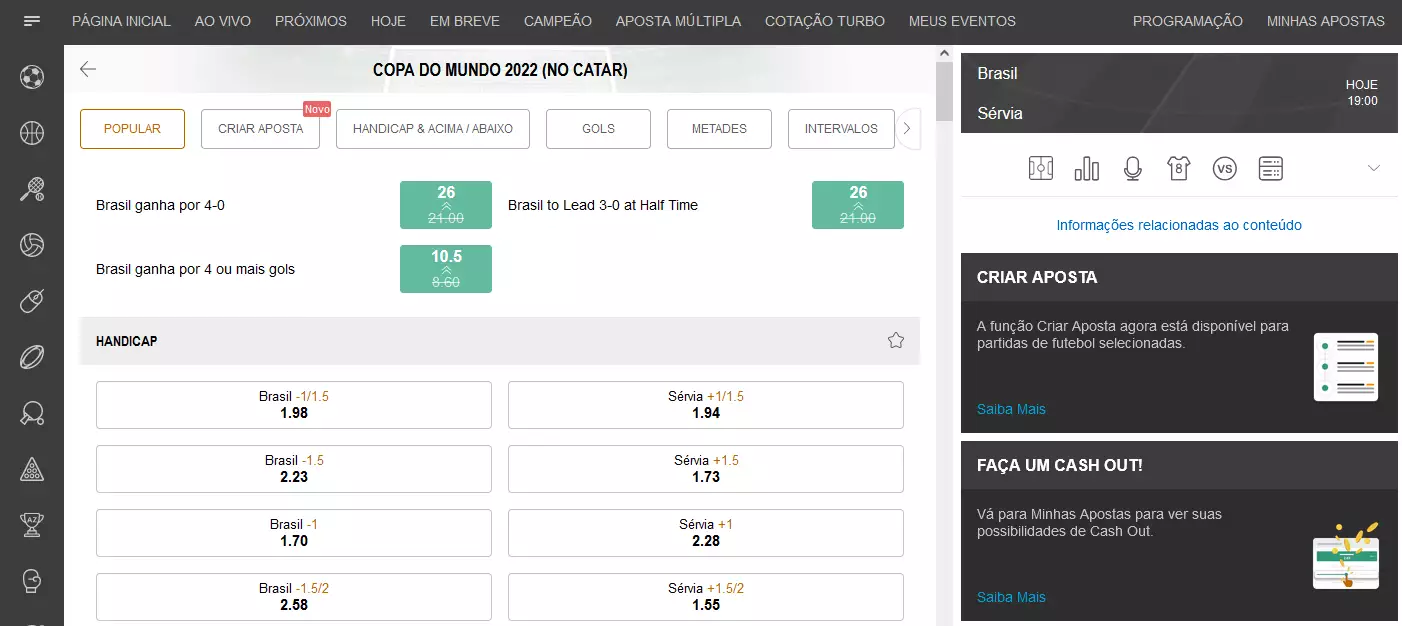Open AO VIVO in the top menu
1402x626 pixels.
click(222, 21)
